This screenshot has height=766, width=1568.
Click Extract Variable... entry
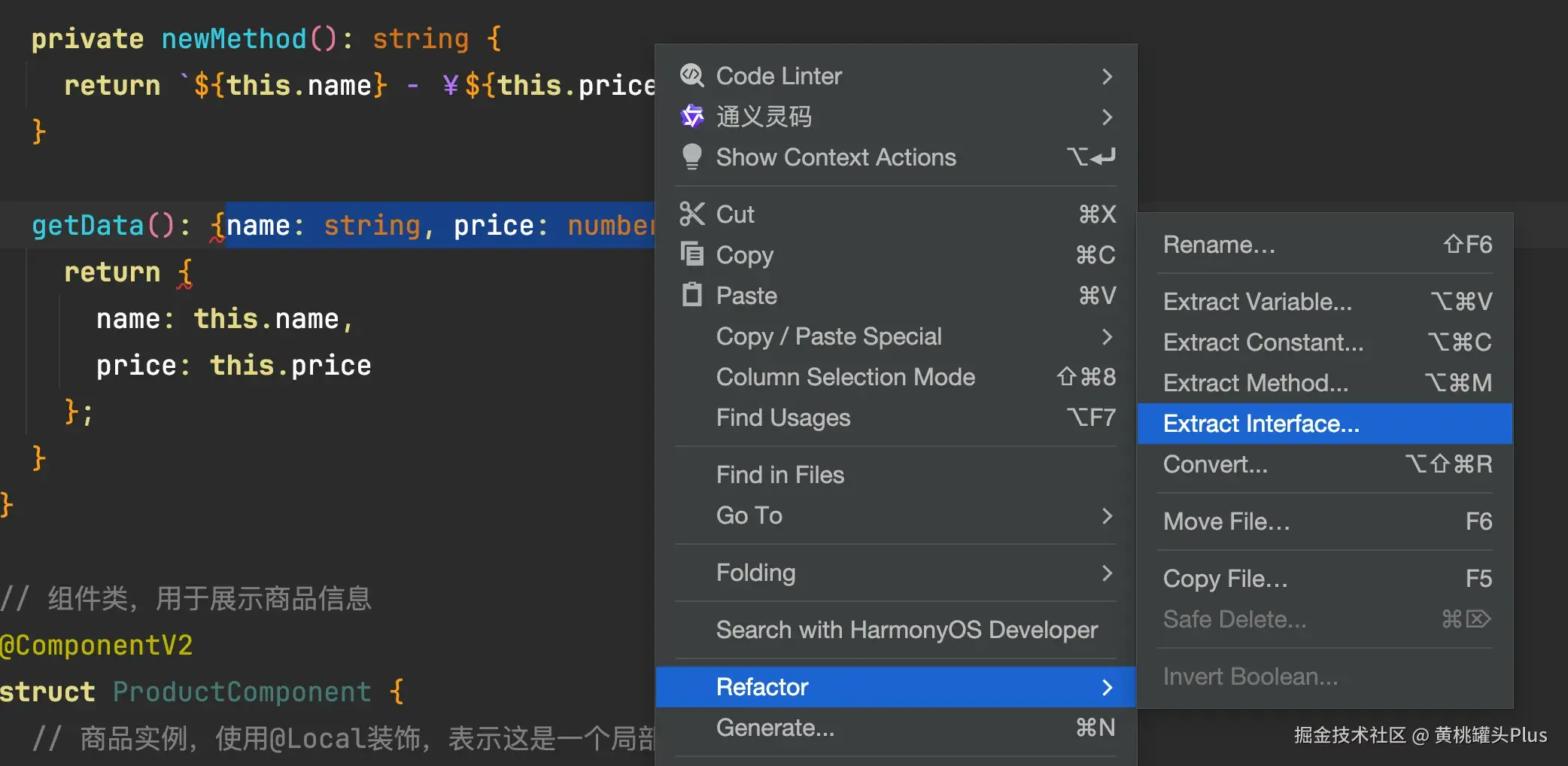[x=1257, y=302]
